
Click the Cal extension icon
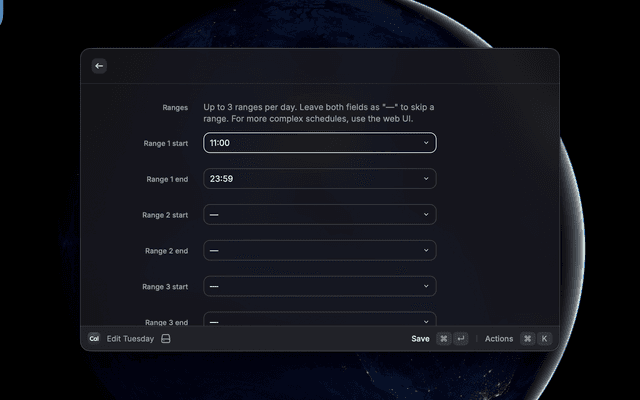[94, 339]
